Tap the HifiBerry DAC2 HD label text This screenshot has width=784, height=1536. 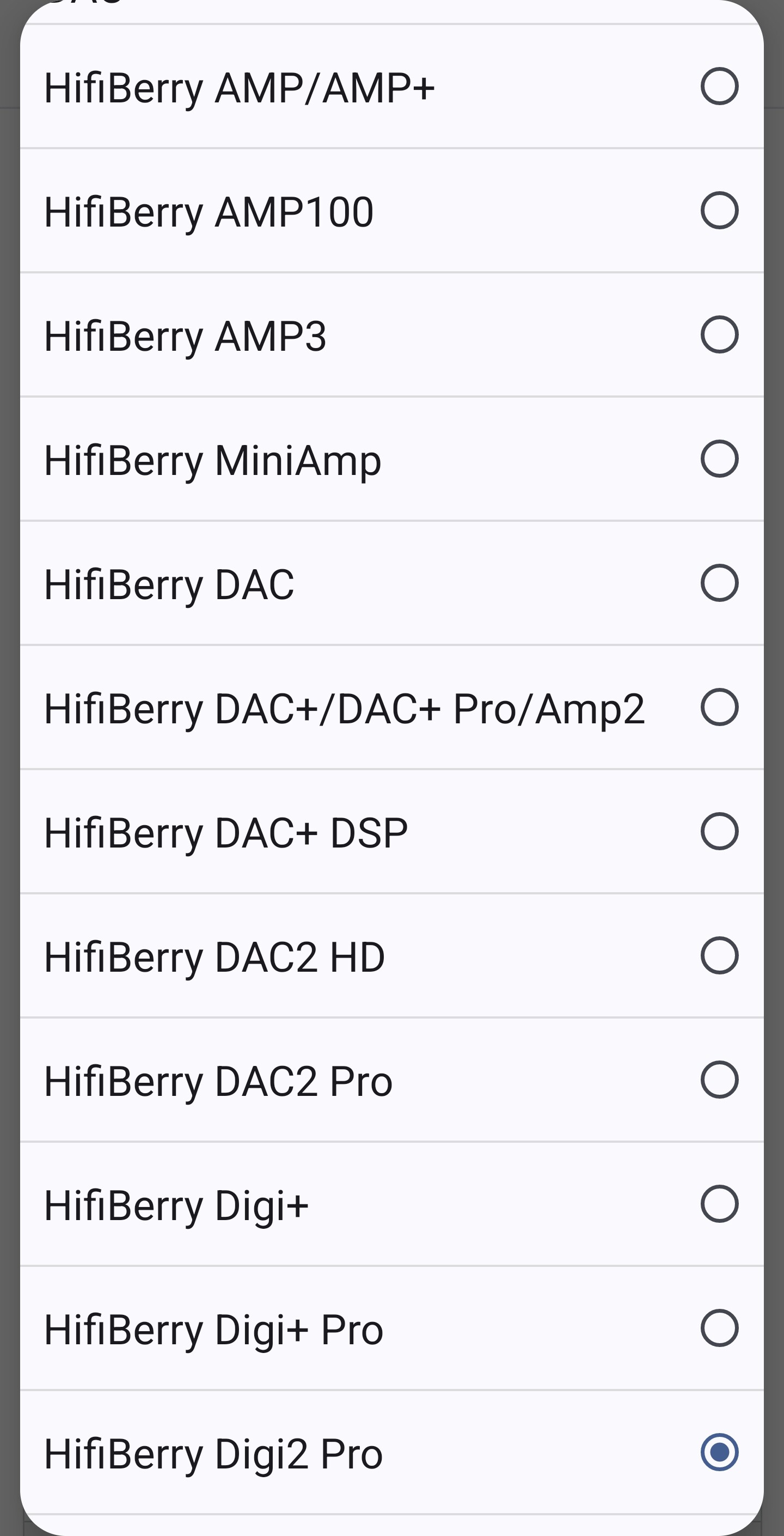[215, 958]
